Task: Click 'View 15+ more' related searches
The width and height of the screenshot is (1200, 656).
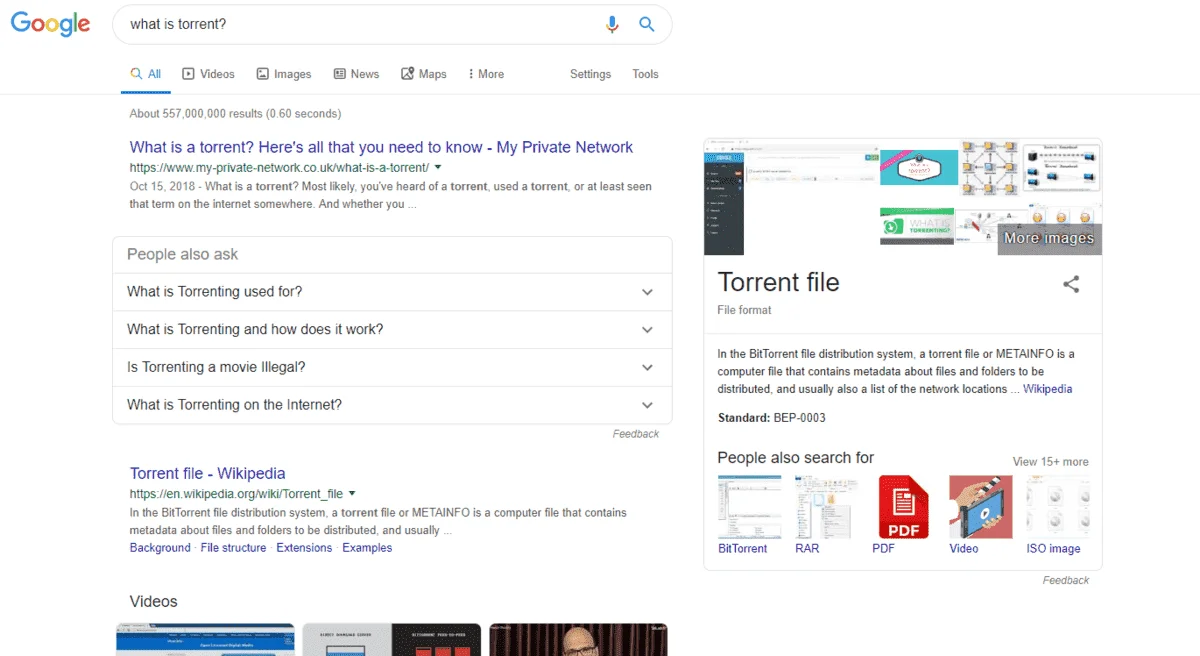Action: tap(1050, 462)
